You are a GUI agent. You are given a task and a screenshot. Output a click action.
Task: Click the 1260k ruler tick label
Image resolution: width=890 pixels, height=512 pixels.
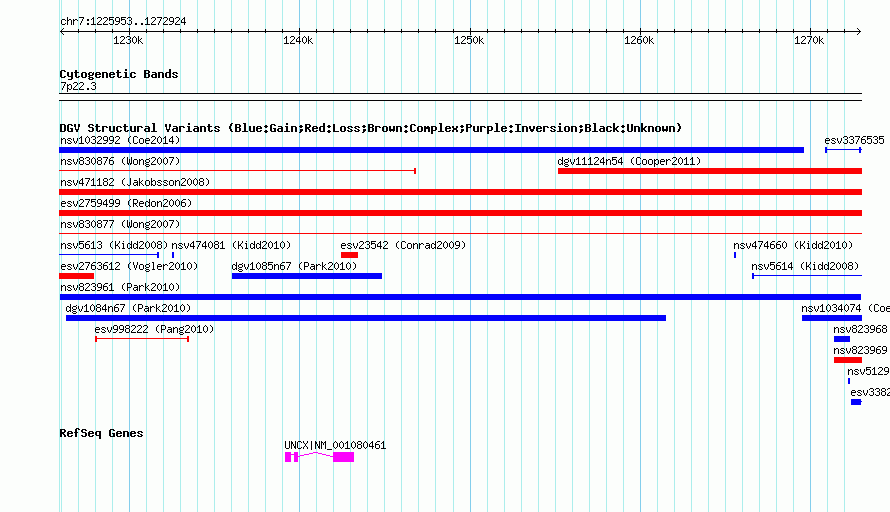pyautogui.click(x=639, y=40)
